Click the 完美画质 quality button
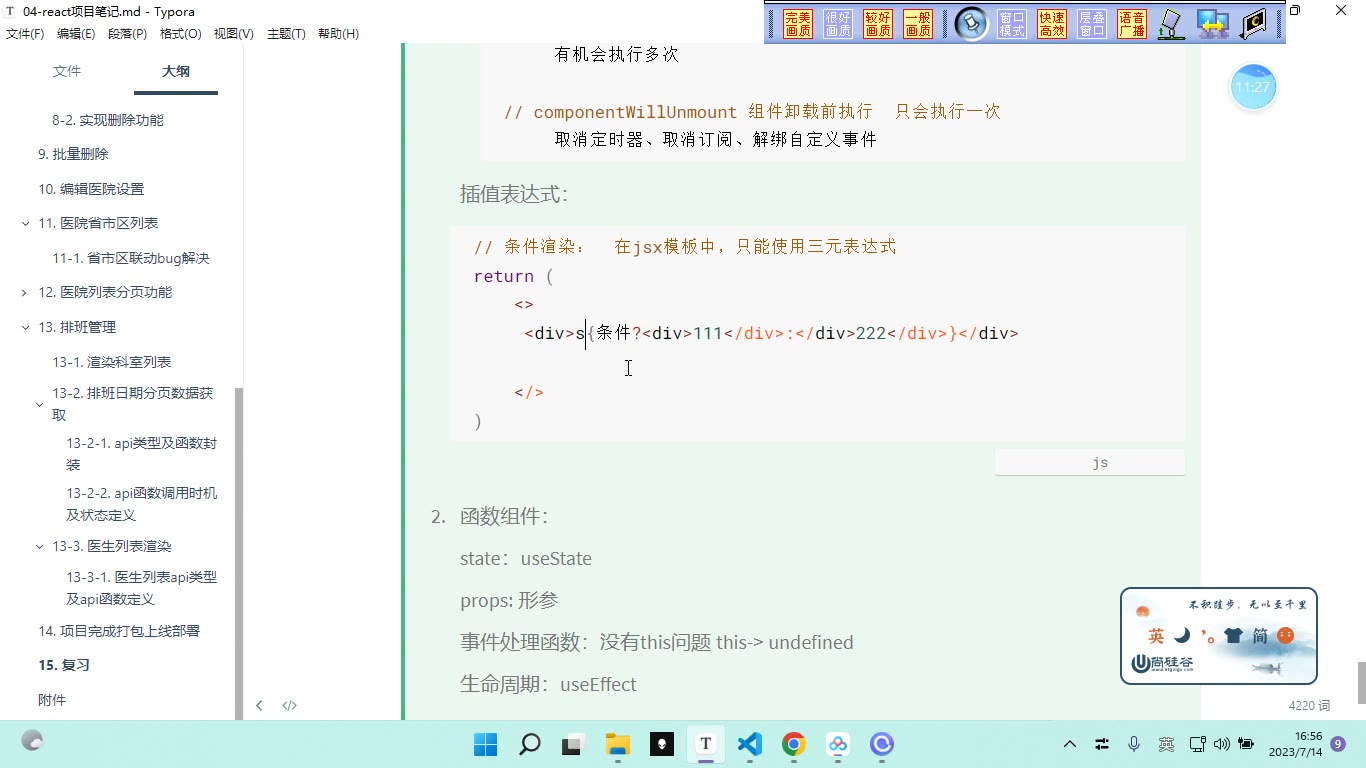The height and width of the screenshot is (768, 1366). click(798, 24)
